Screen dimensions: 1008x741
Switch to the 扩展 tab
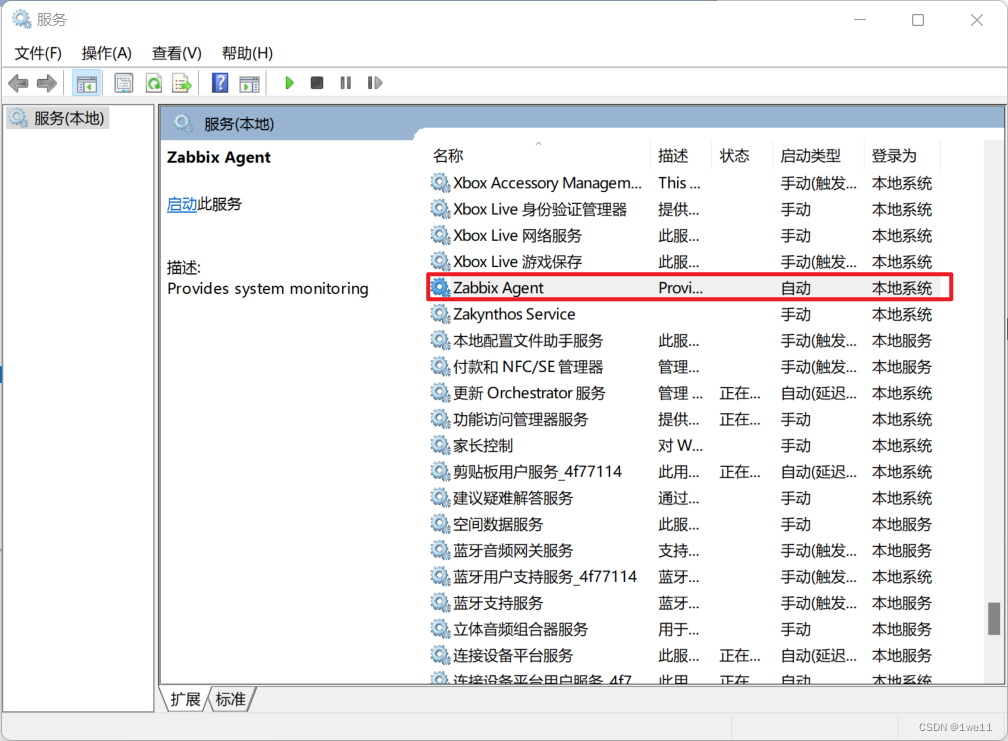coord(185,699)
